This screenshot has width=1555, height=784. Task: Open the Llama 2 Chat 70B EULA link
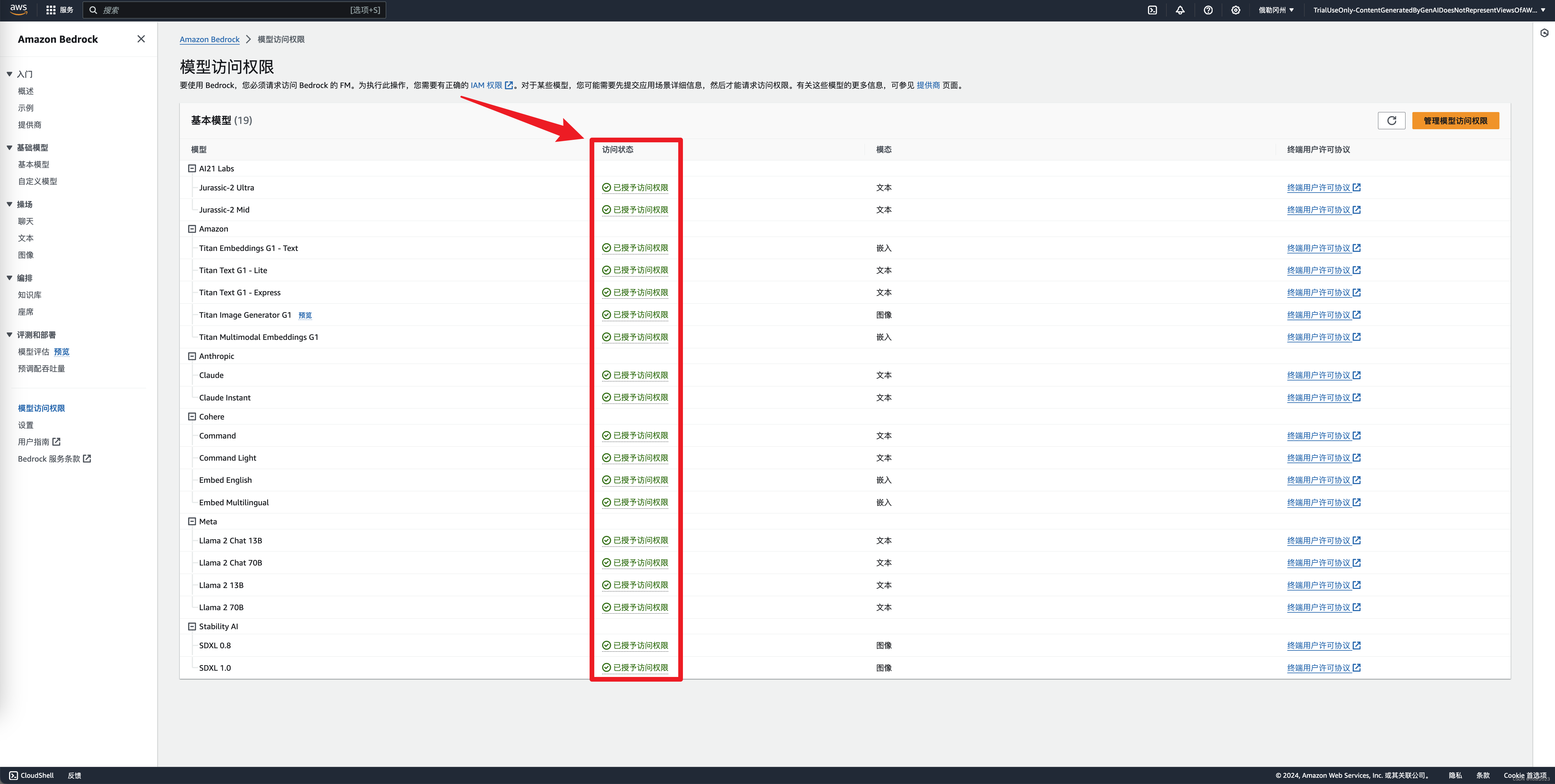[x=1323, y=563]
